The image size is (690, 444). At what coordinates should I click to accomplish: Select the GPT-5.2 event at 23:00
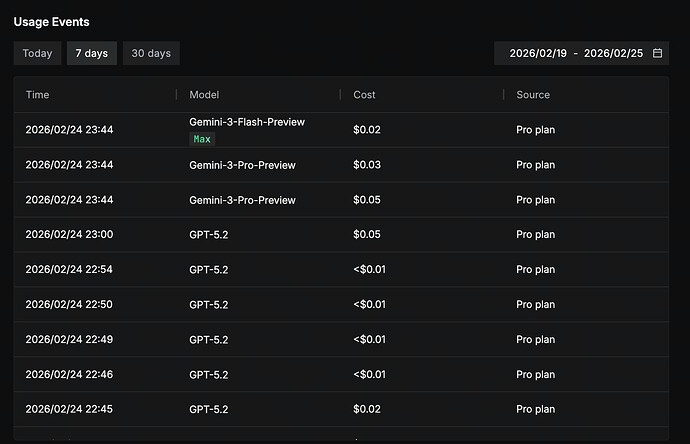tap(208, 235)
